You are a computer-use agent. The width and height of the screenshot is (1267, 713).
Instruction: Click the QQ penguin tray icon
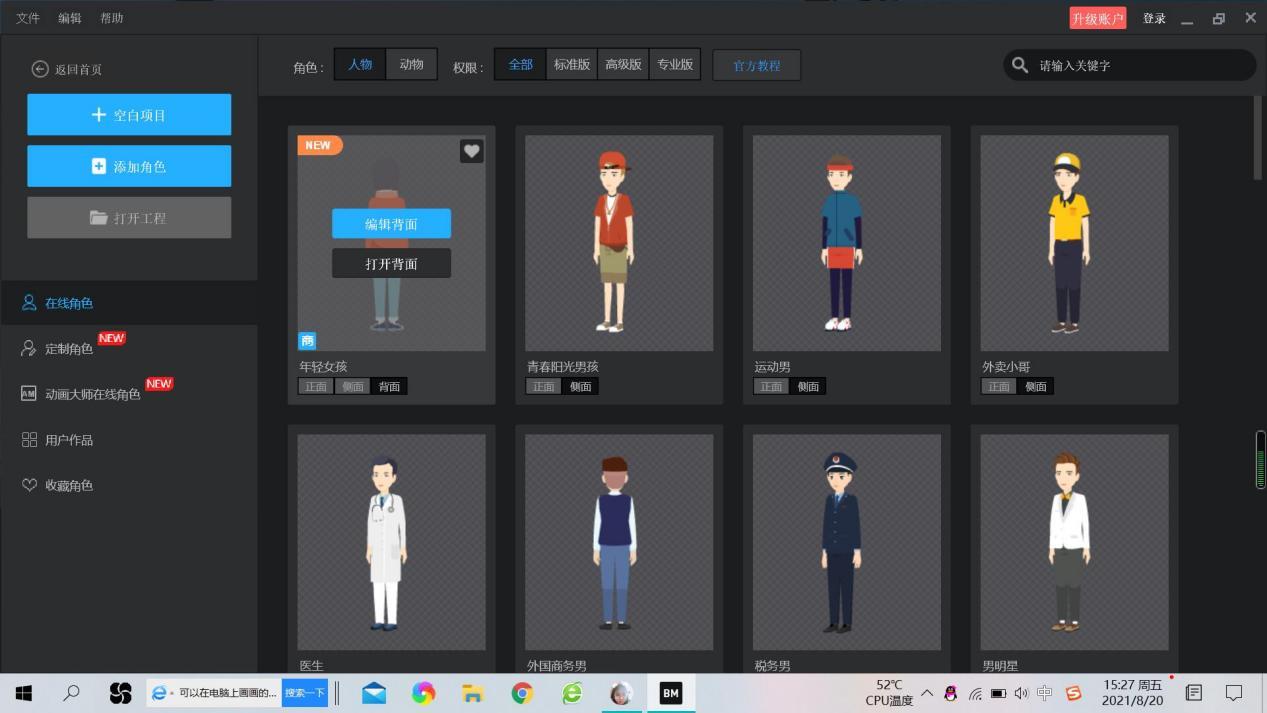[x=951, y=693]
